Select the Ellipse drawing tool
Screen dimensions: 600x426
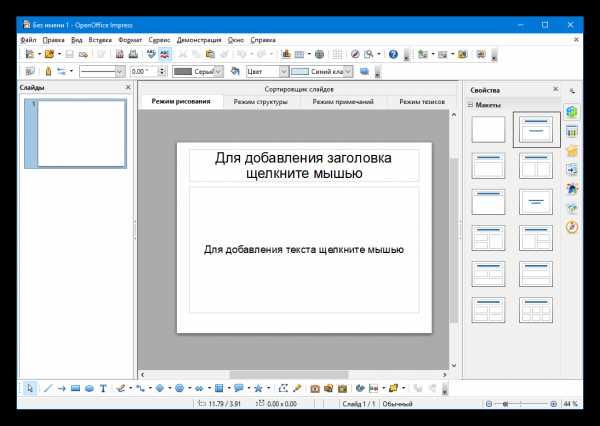pyautogui.click(x=89, y=388)
